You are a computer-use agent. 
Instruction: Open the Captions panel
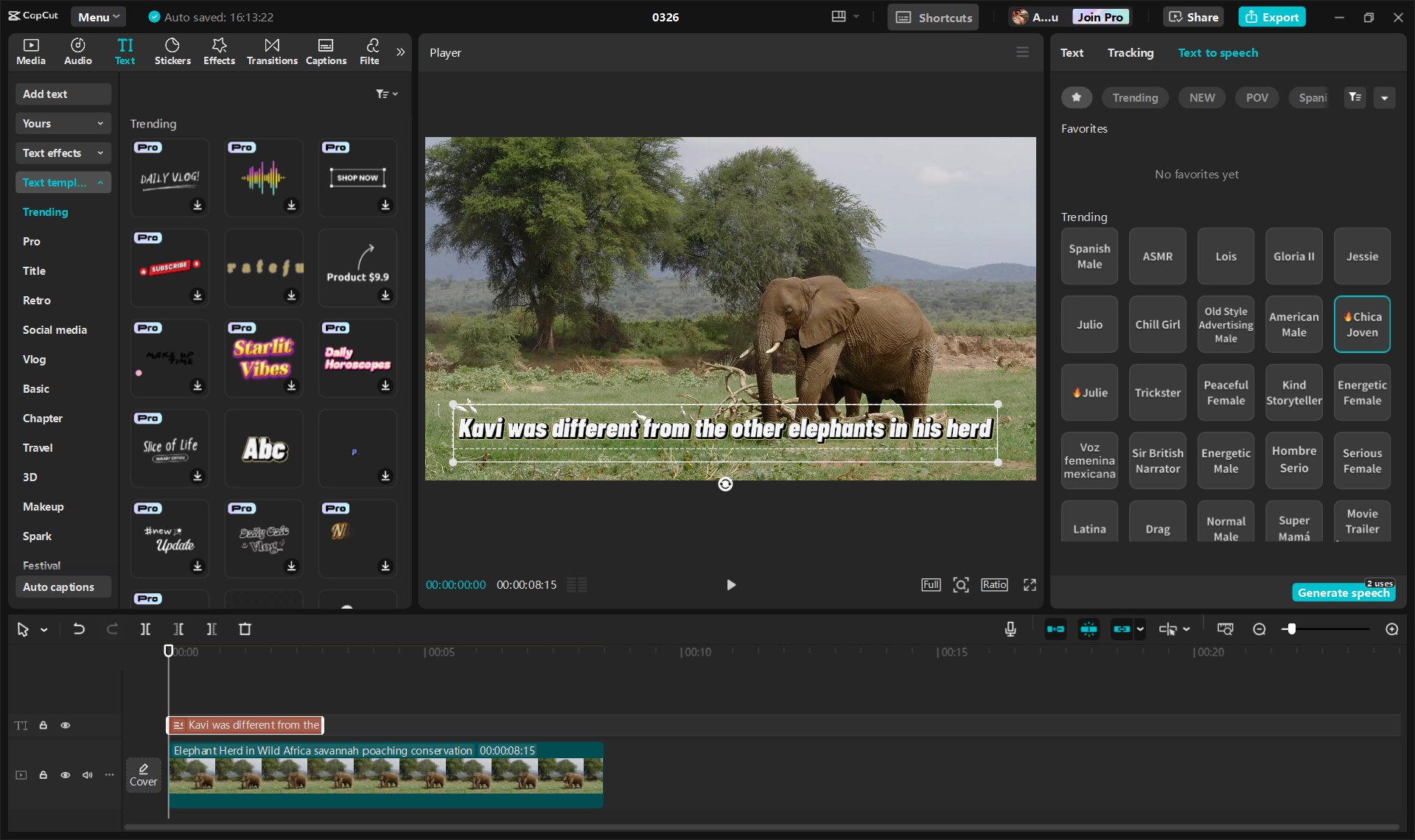[x=326, y=51]
